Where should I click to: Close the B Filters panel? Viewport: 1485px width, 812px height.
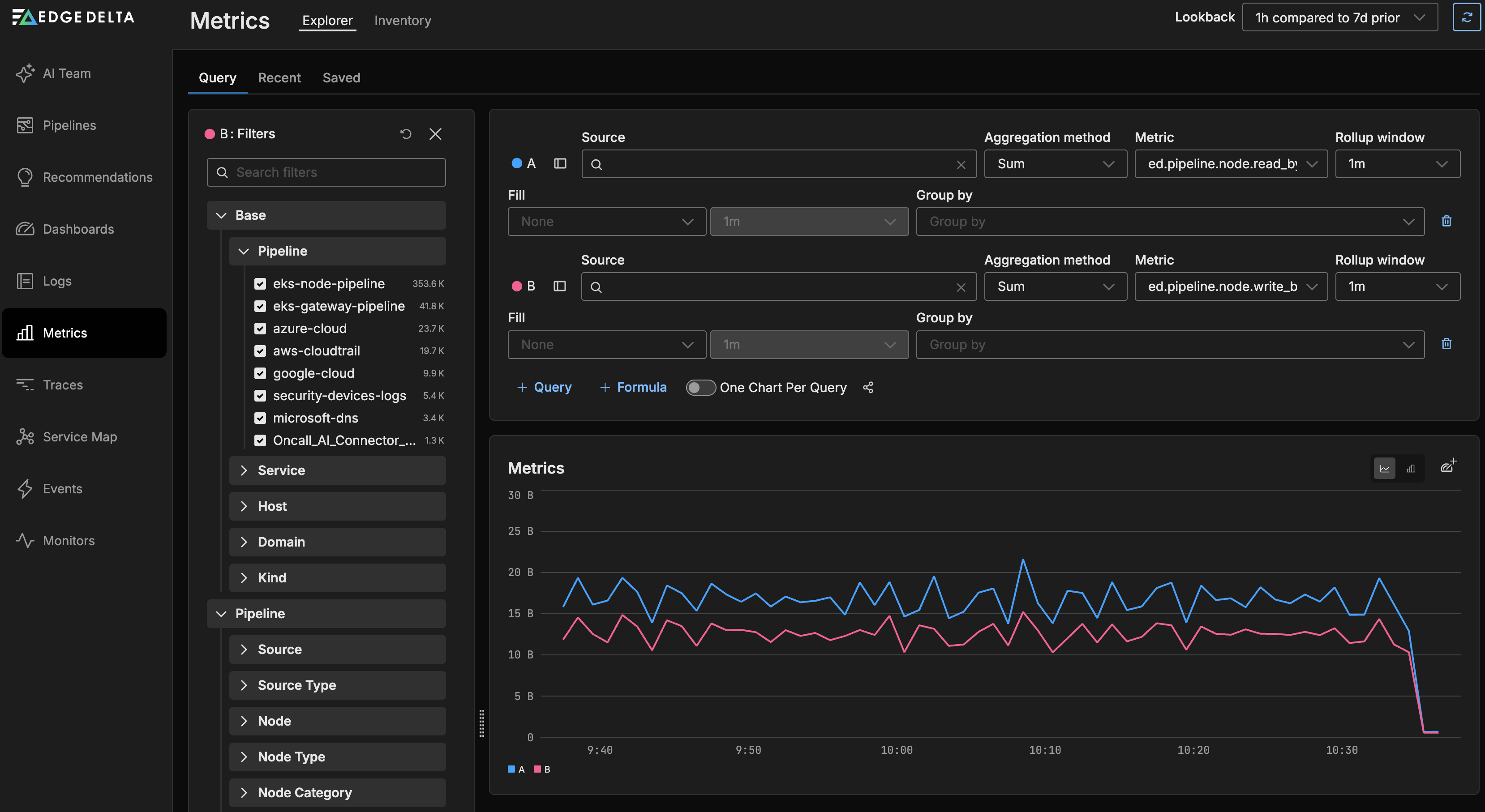tap(435, 134)
